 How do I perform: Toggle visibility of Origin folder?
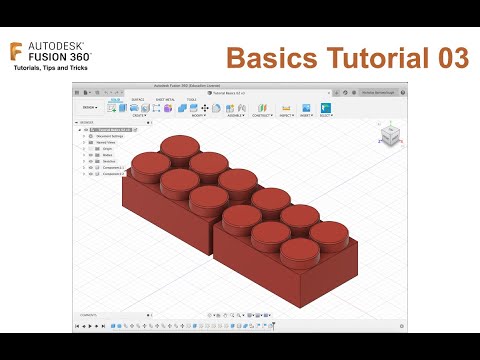(x=91, y=149)
